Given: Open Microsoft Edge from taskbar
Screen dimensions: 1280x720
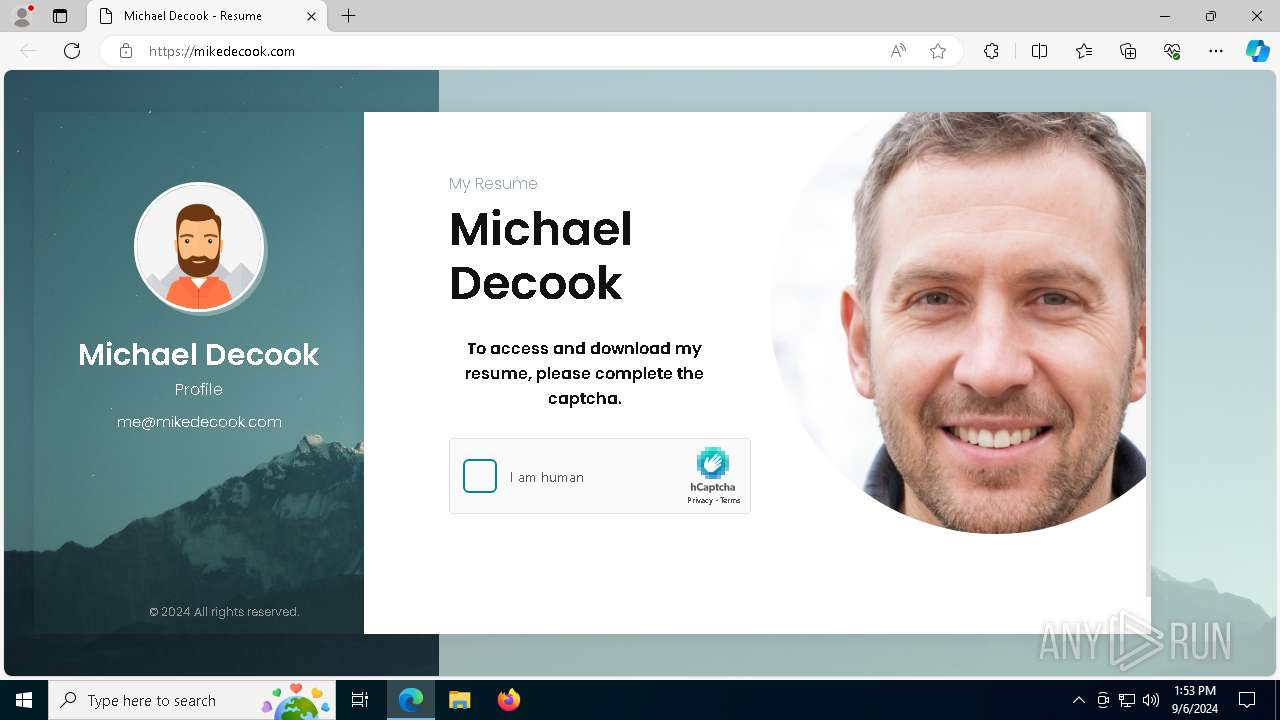Looking at the screenshot, I should pos(411,700).
